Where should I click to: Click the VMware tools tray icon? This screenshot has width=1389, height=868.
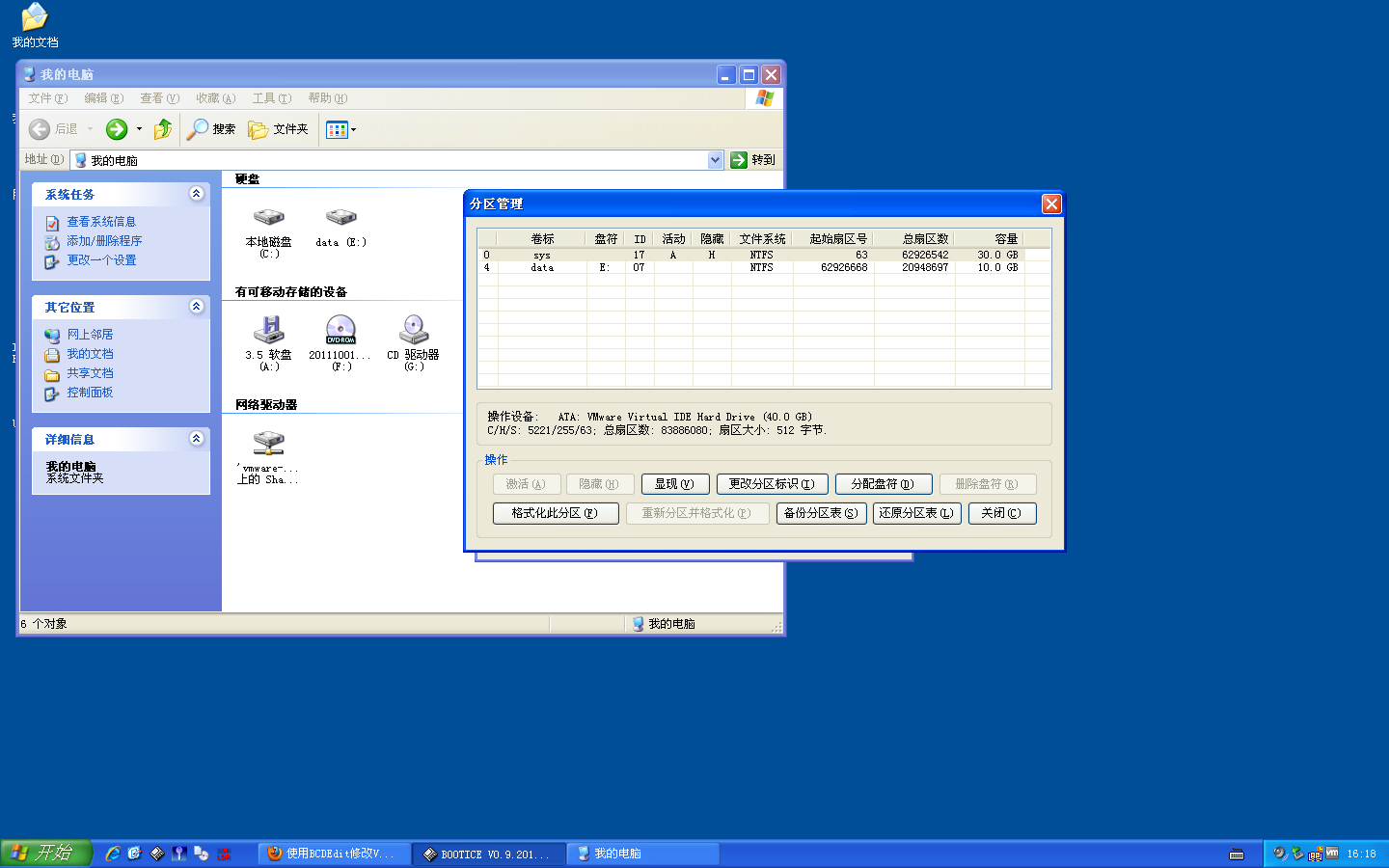[x=1332, y=854]
